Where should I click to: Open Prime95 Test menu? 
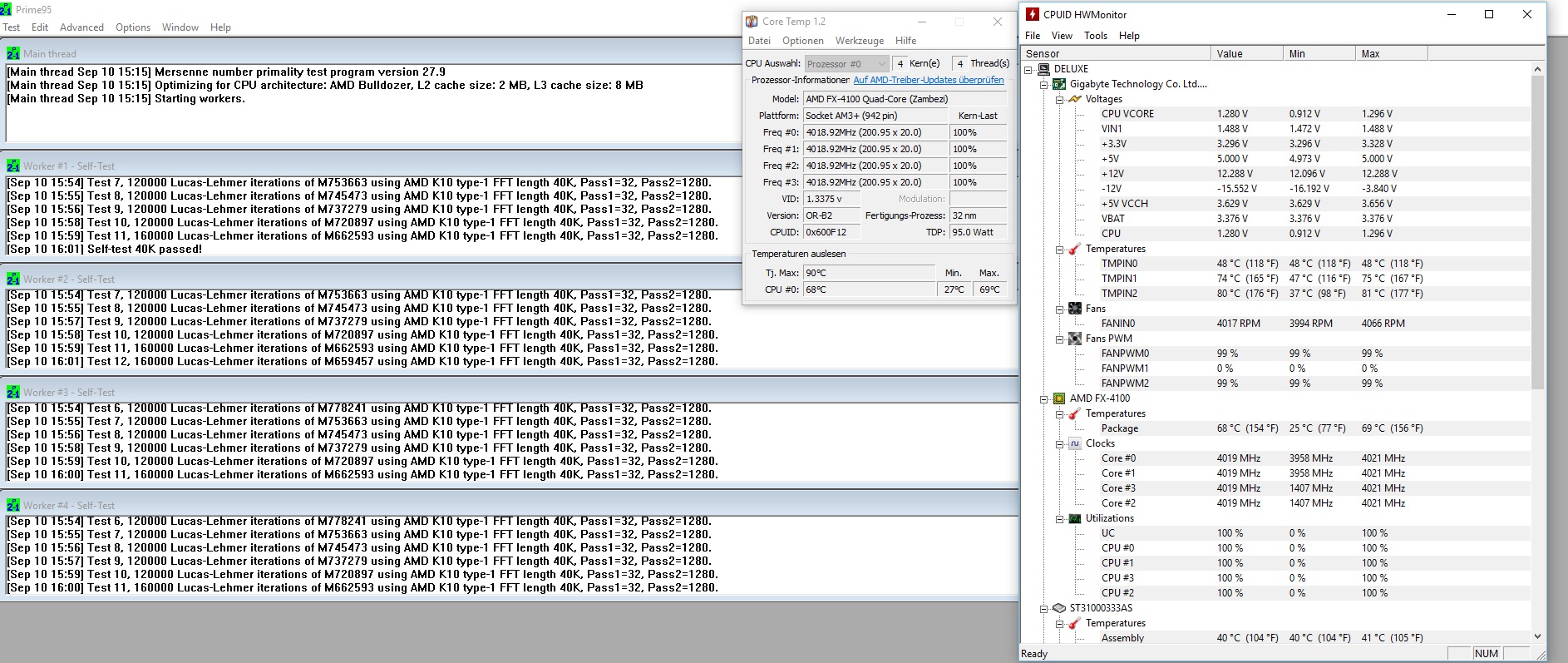point(12,27)
